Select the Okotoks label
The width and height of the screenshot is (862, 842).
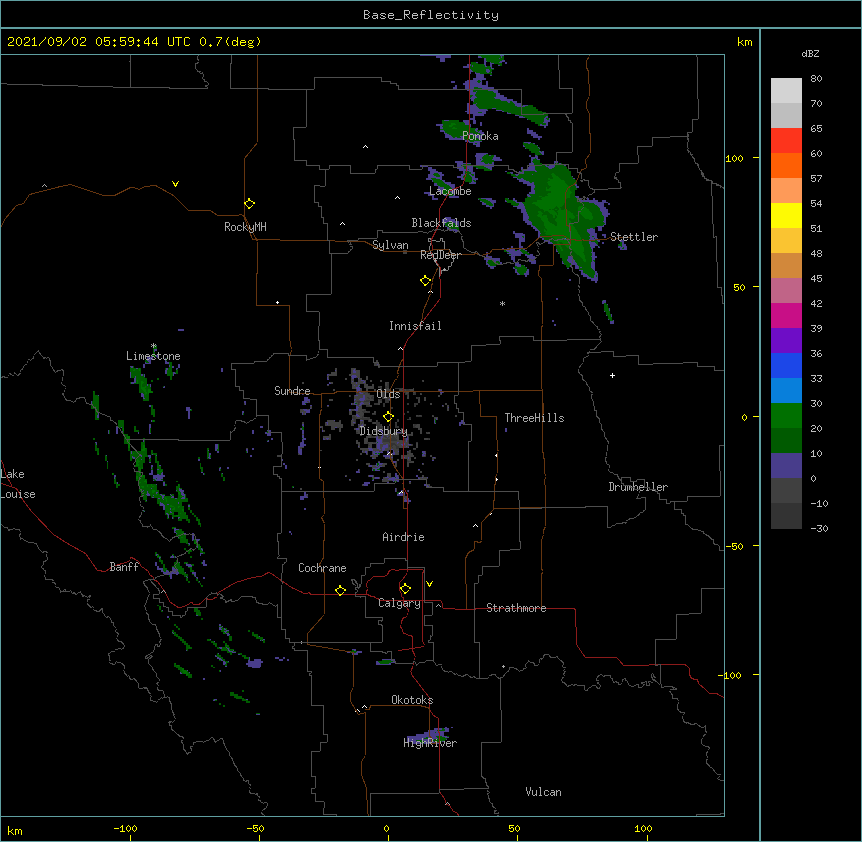[x=412, y=700]
